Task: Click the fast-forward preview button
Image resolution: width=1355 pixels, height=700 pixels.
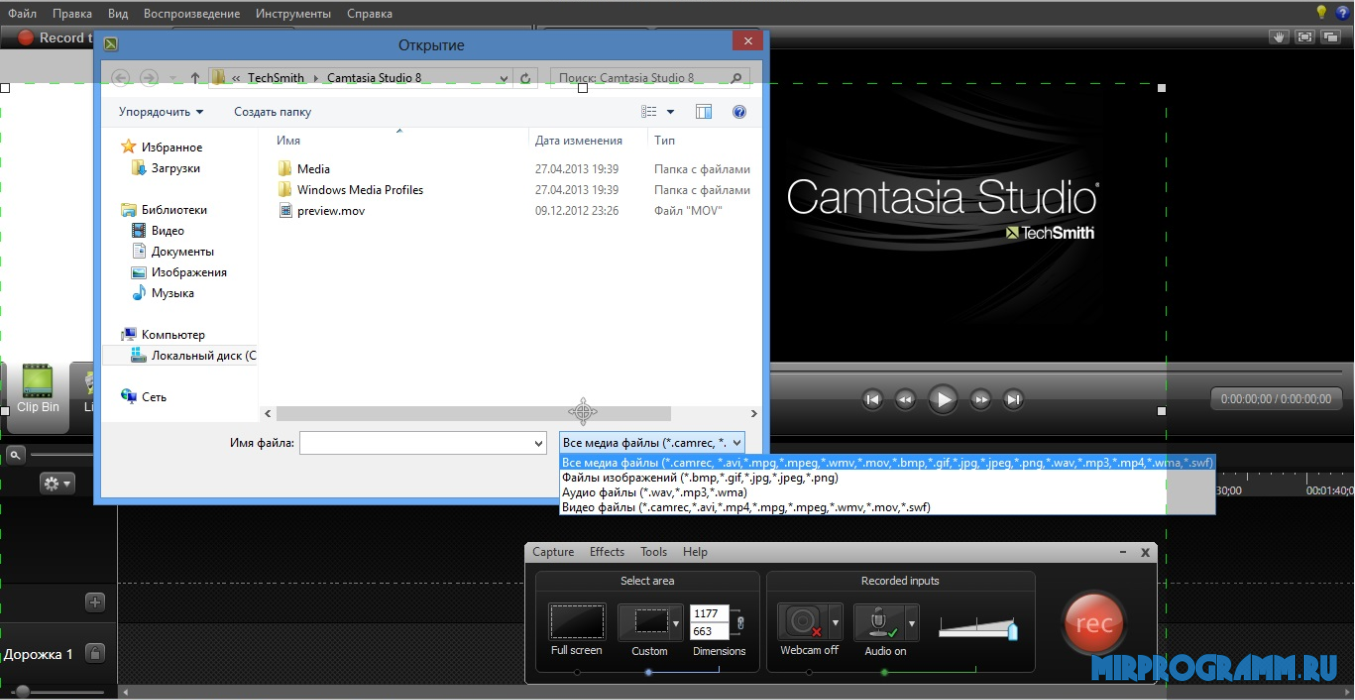Action: click(x=981, y=399)
